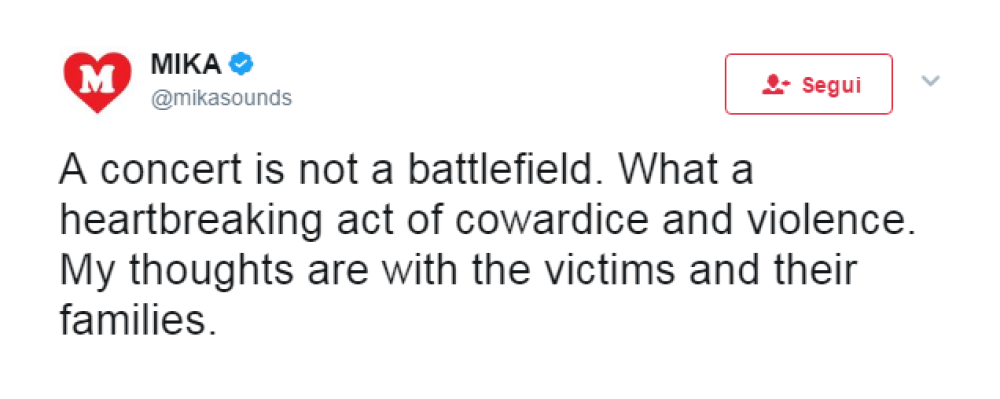Screen dimensions: 1000x399
Task: Open MIKA's red heart profile avatar
Action: click(98, 82)
